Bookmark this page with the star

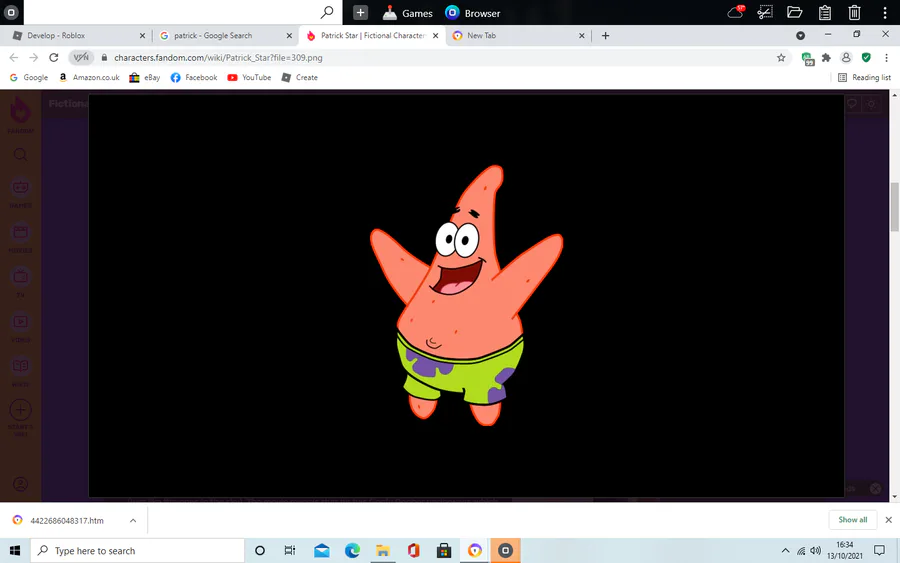coord(781,57)
